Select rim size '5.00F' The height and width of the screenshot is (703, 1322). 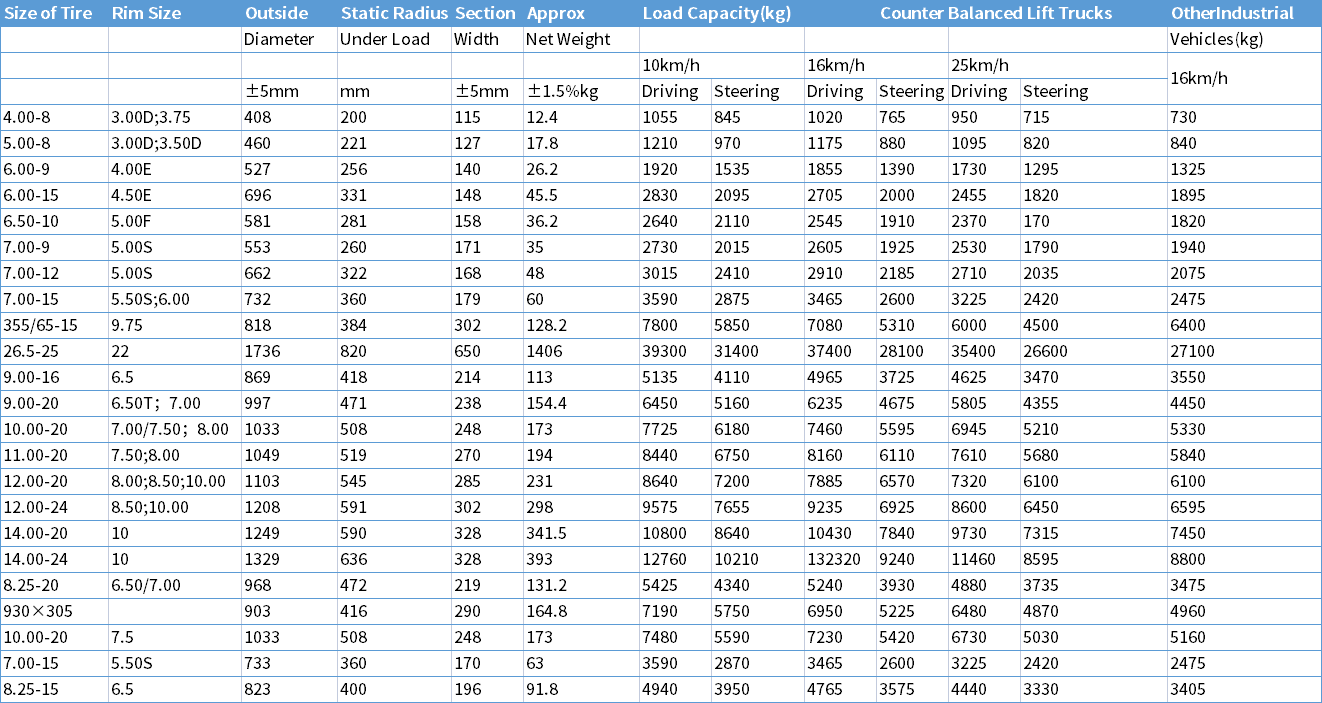pos(133,222)
